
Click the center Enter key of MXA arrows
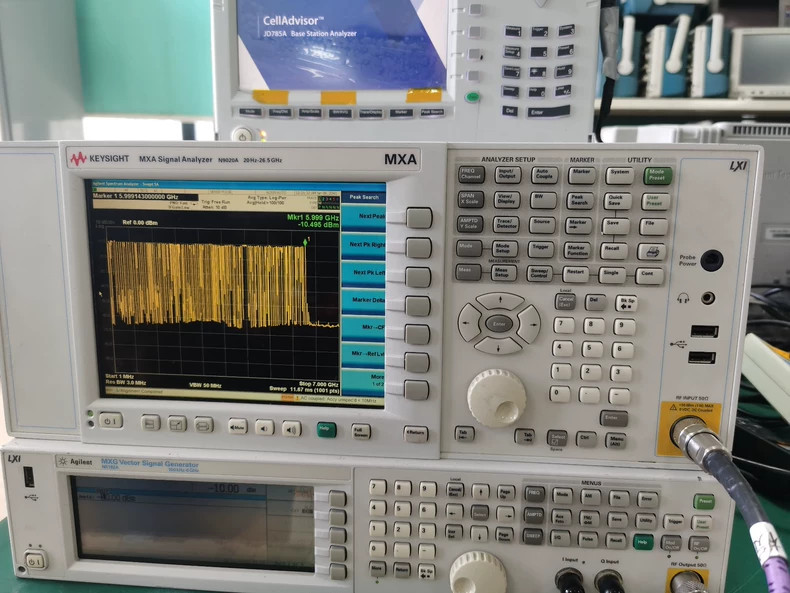499,323
